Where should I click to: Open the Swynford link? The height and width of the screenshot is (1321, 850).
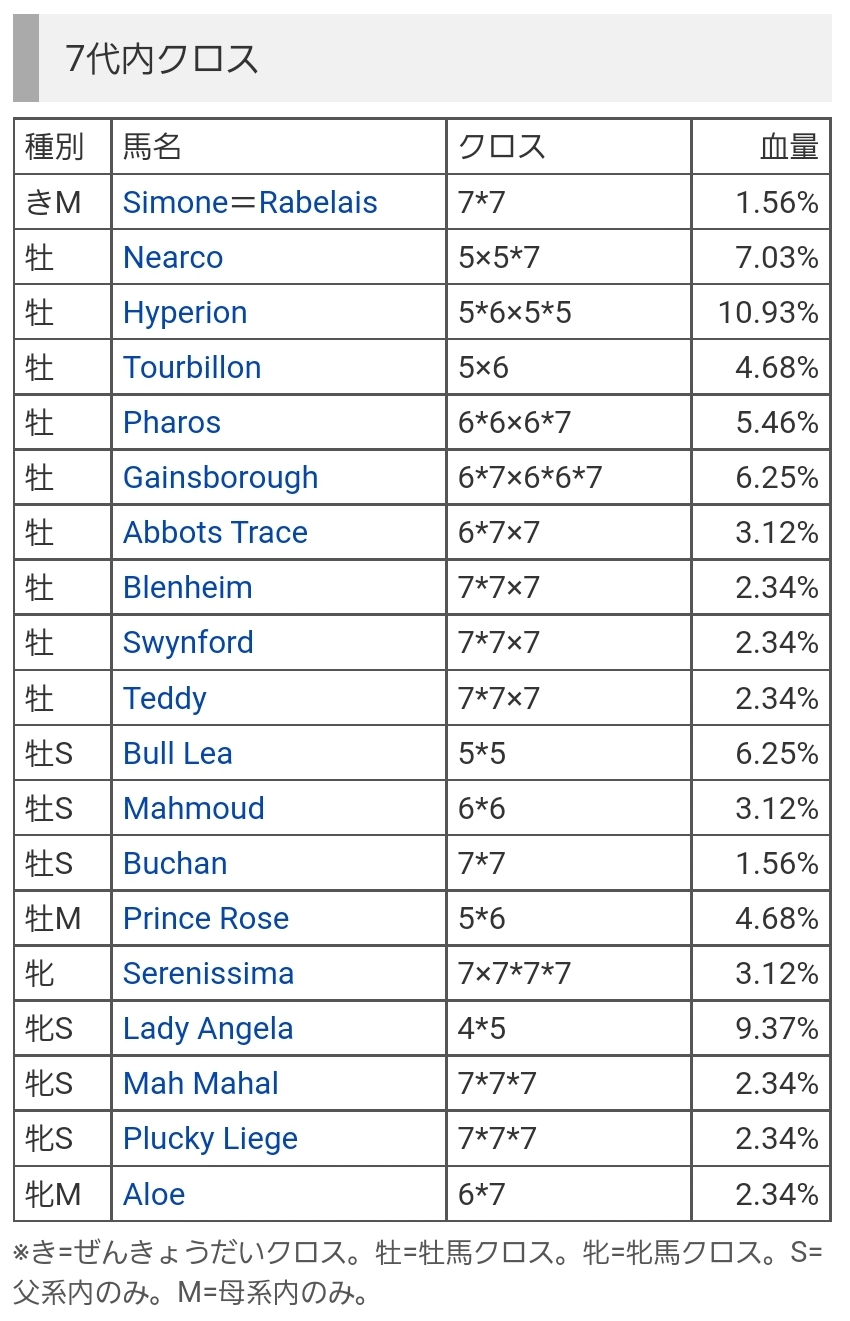point(188,642)
